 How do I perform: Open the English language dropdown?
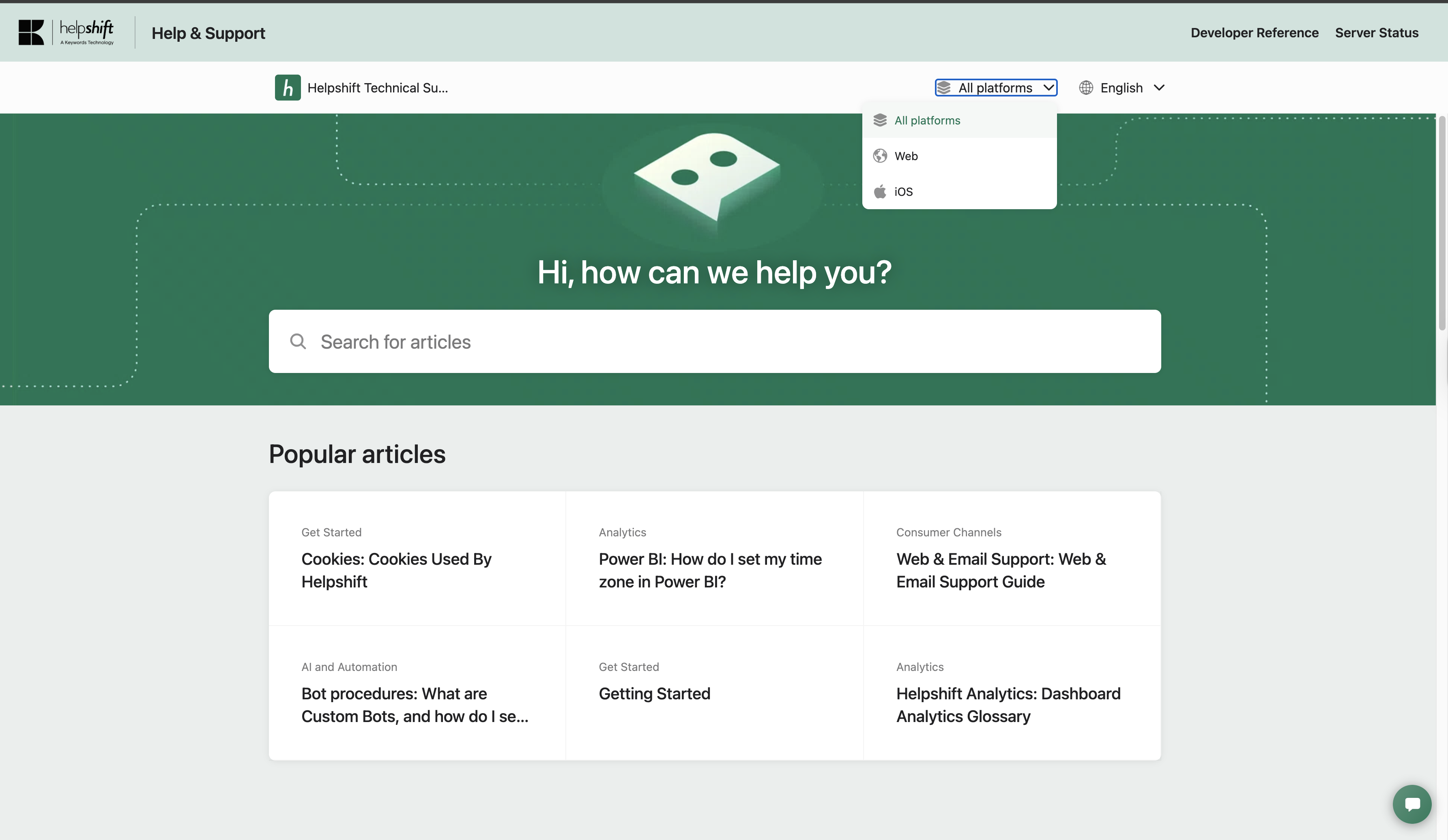click(x=1121, y=88)
